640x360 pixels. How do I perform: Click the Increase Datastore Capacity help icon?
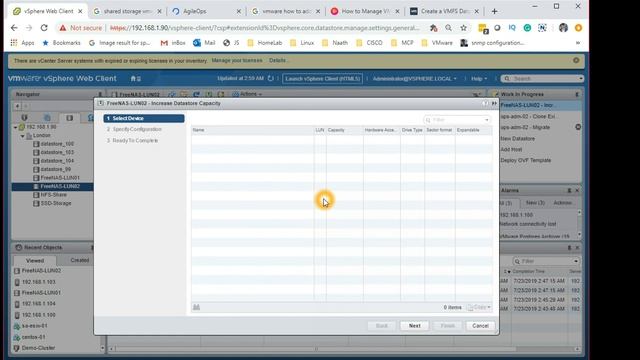click(485, 104)
